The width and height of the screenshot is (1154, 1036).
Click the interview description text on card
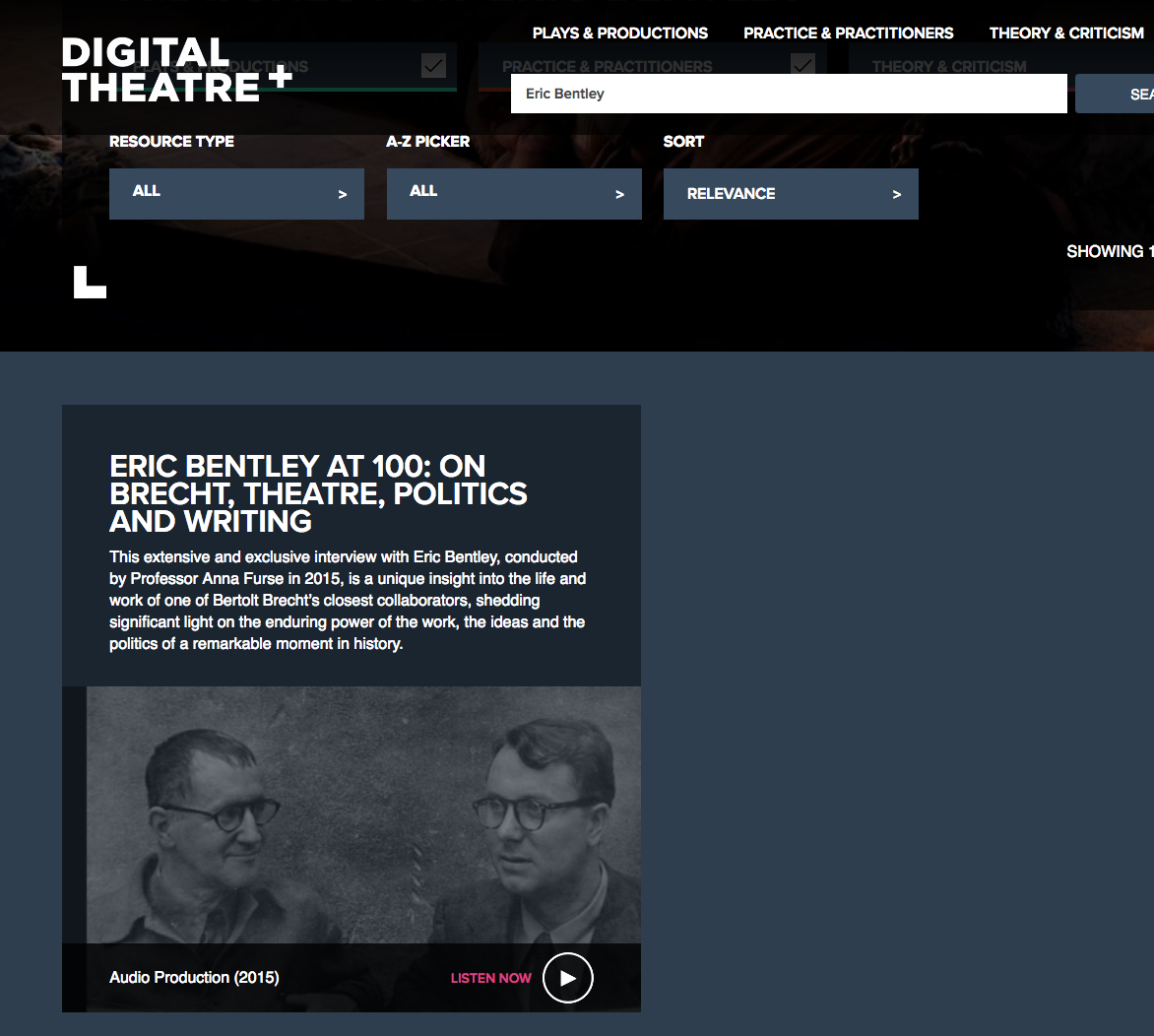click(x=348, y=600)
